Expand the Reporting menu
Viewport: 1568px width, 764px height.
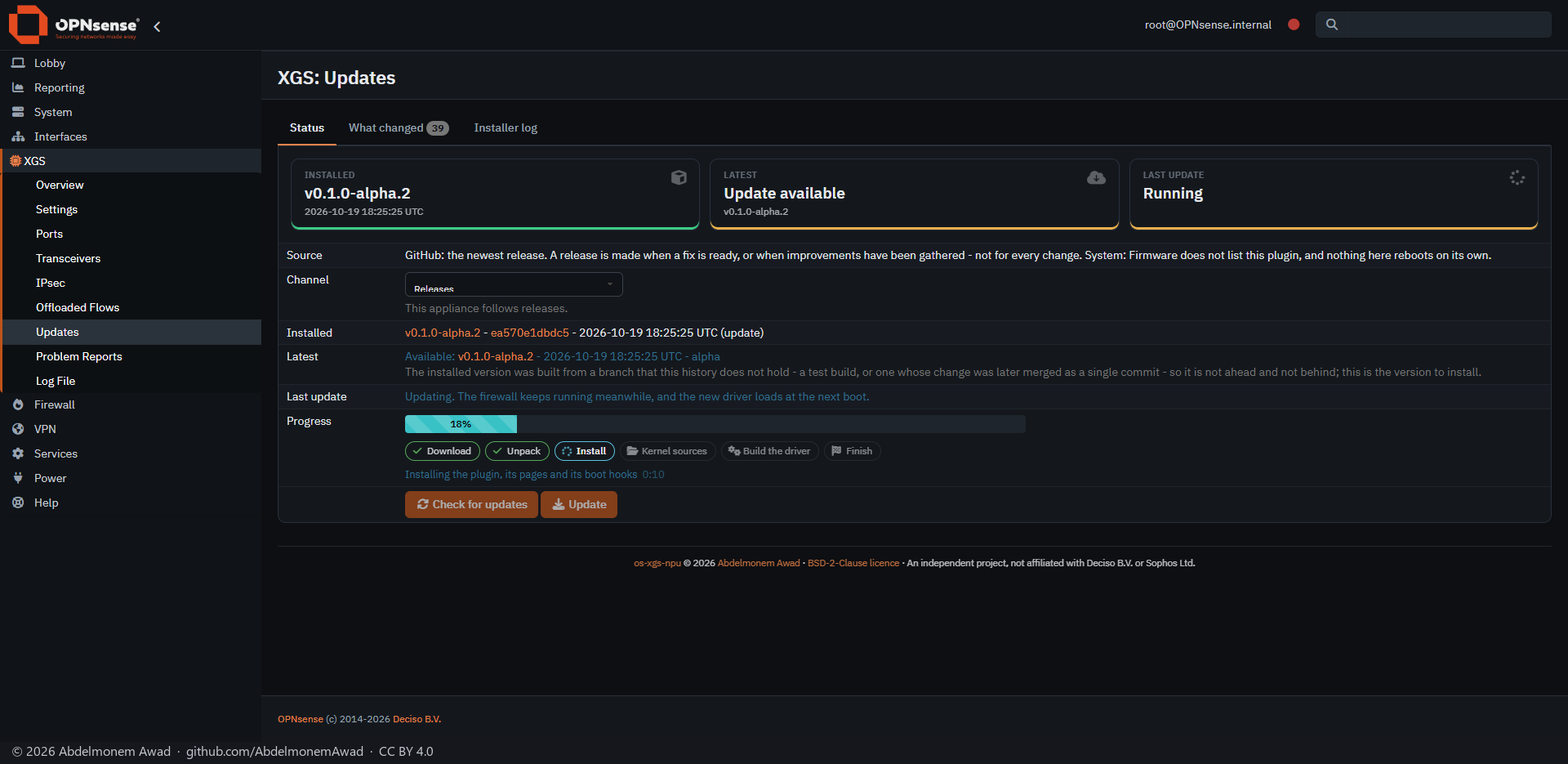point(131,87)
